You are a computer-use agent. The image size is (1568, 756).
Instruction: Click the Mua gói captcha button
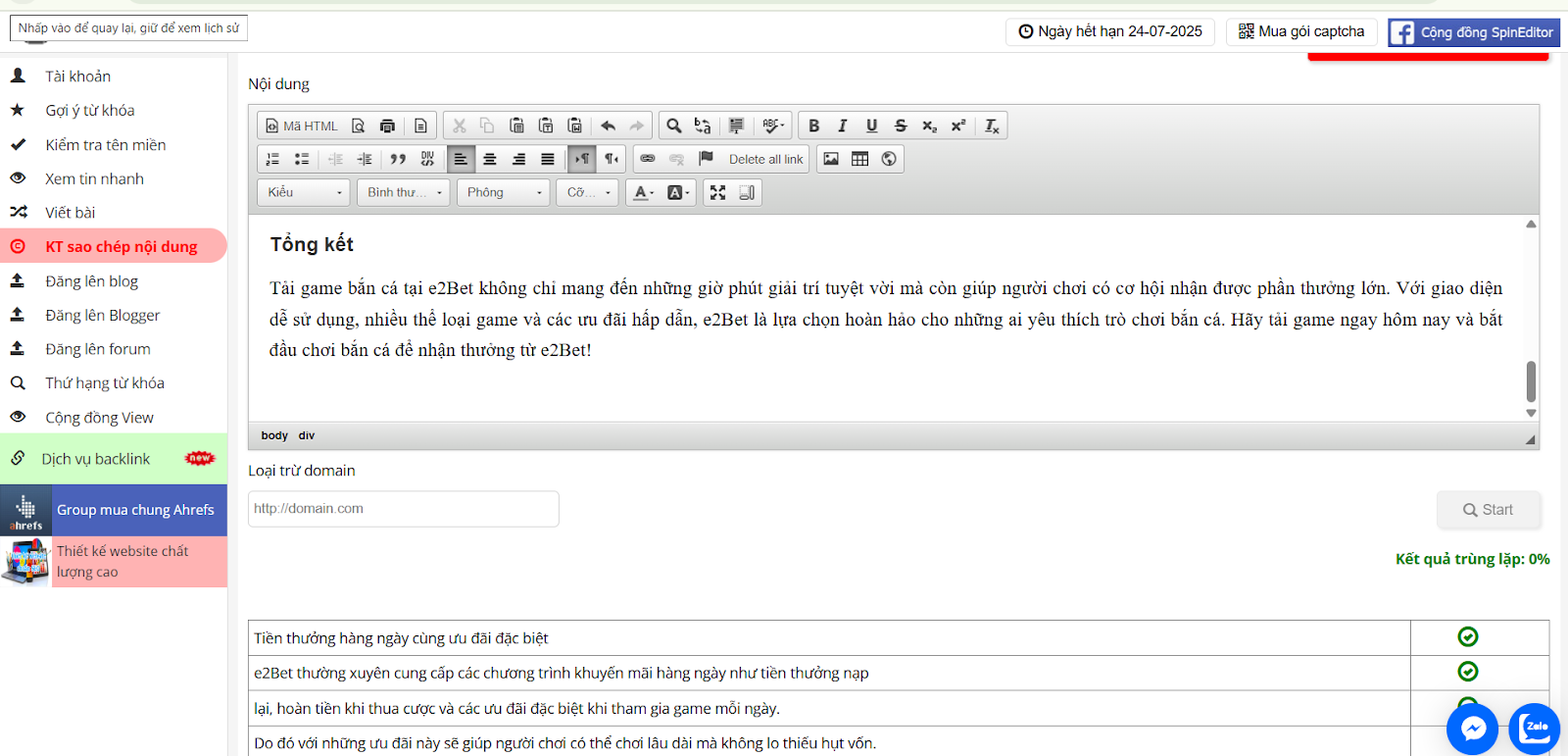1301,31
